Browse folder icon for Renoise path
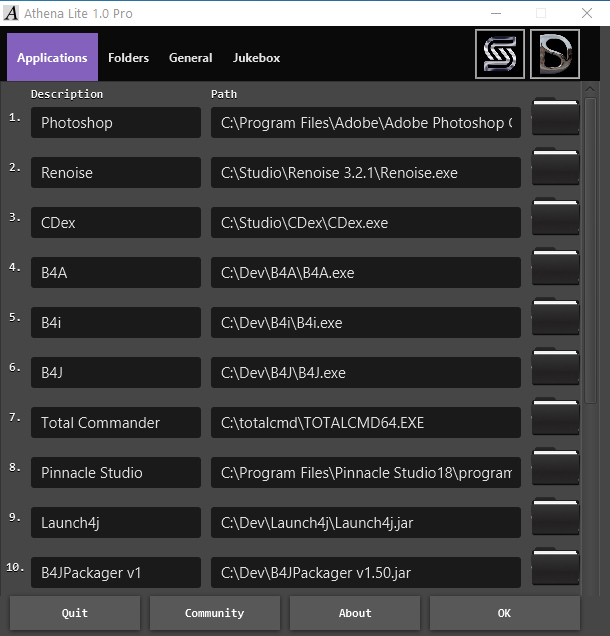This screenshot has height=636, width=610. click(555, 168)
